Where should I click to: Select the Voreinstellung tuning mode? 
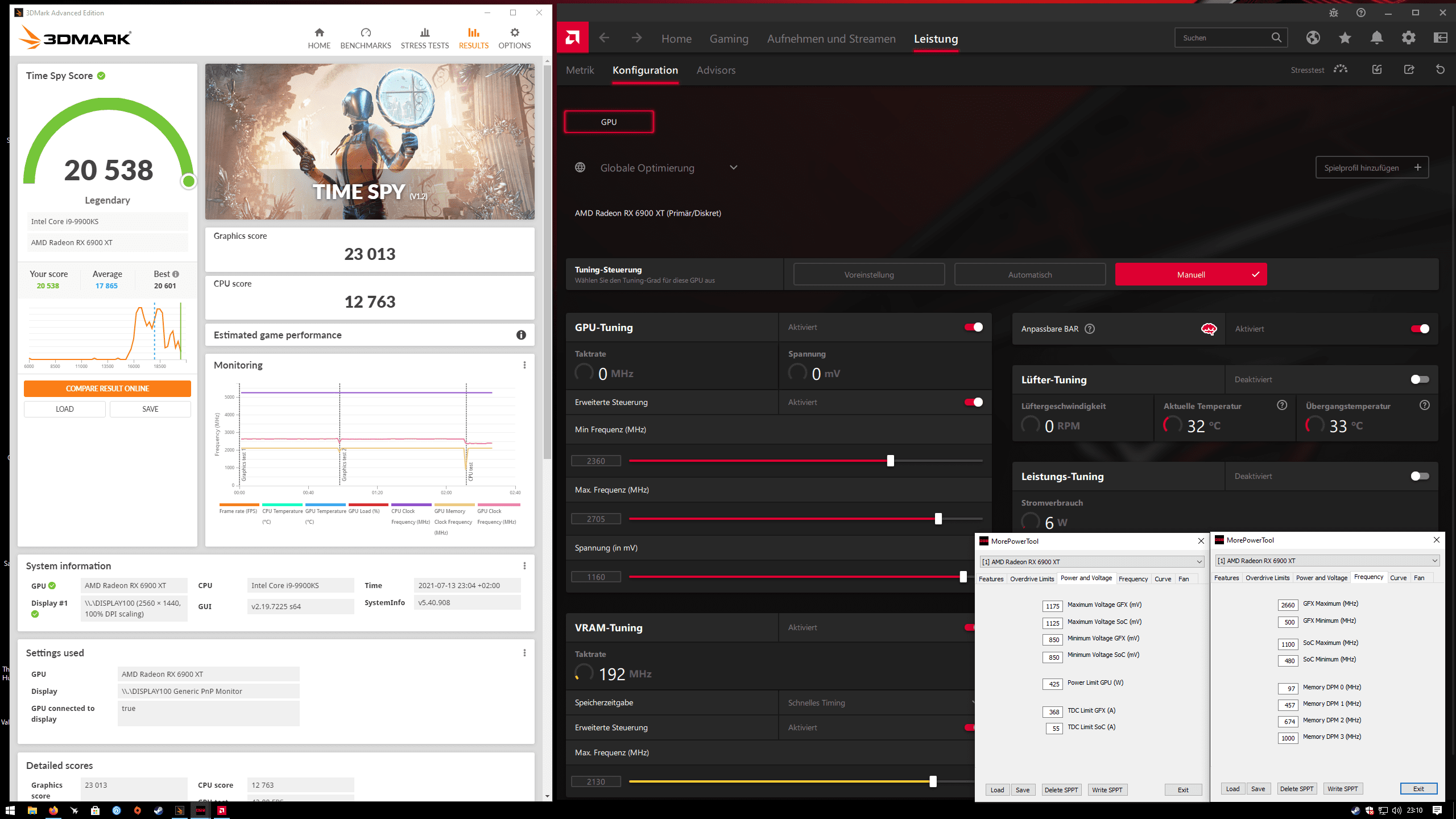click(x=869, y=275)
